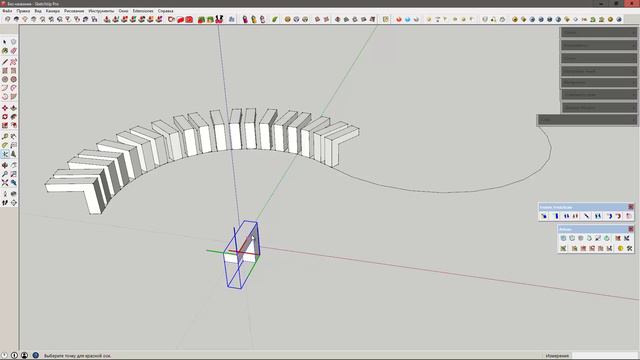Select the Rotated Rectangle tool
Screen dimensions: 640x360
point(13,71)
